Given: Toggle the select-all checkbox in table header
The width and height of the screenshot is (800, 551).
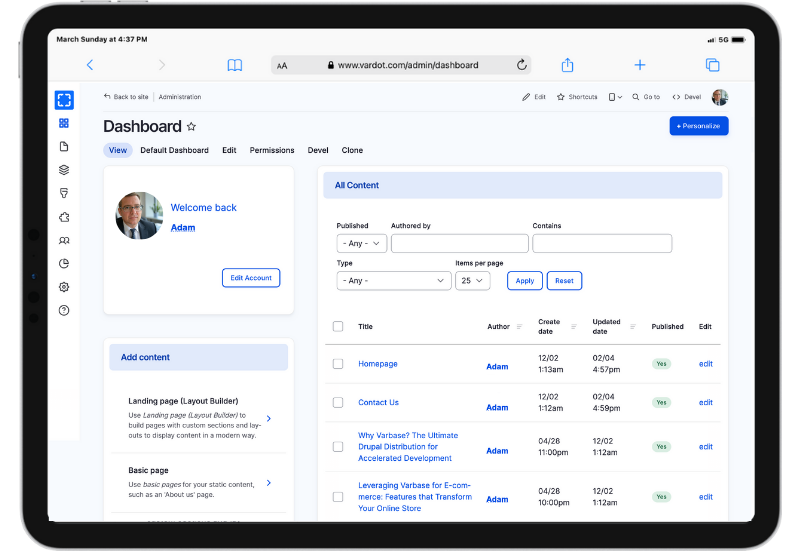Looking at the screenshot, I should 338,326.
